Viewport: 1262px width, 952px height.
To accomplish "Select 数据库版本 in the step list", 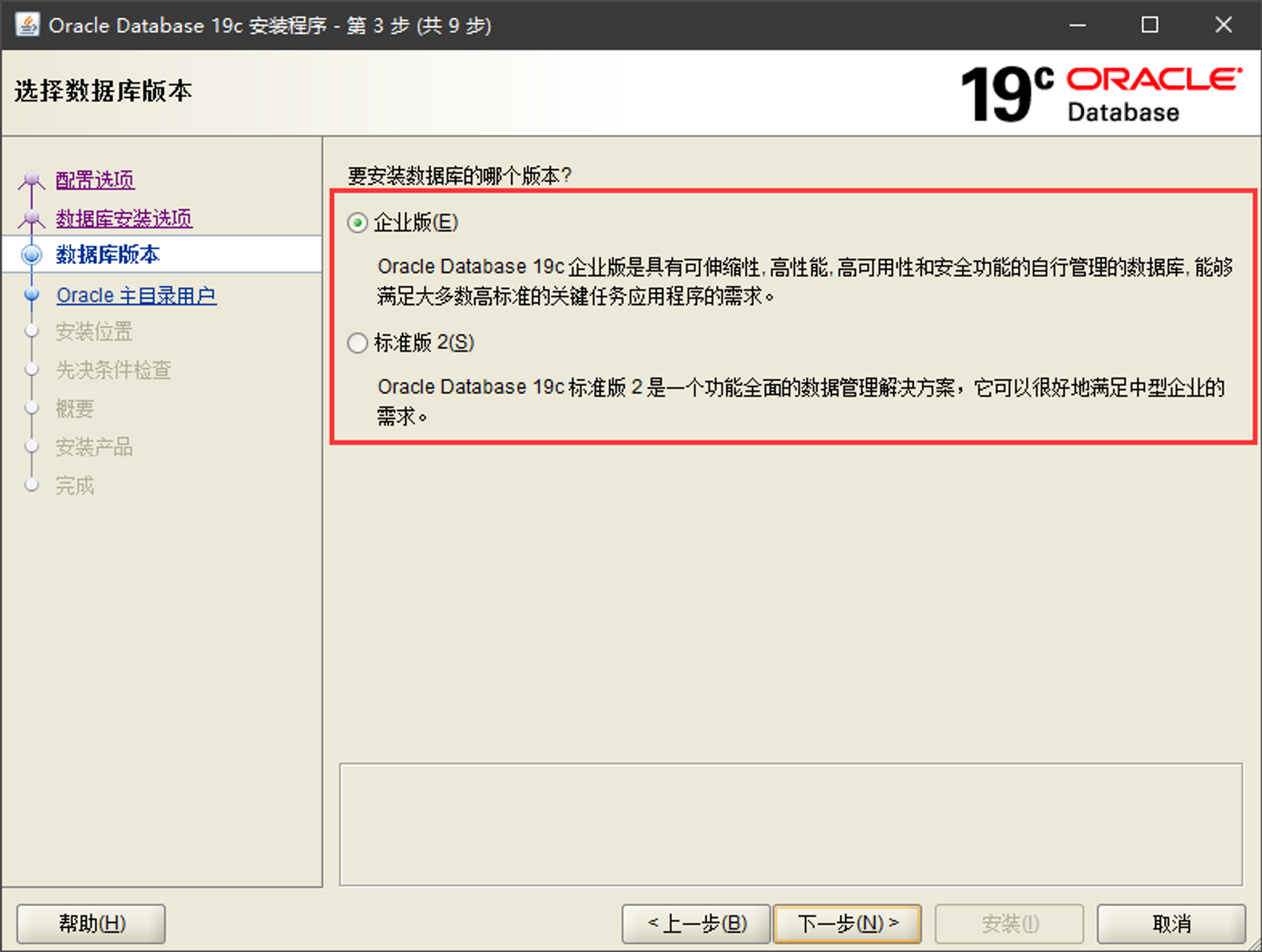I will click(x=107, y=255).
